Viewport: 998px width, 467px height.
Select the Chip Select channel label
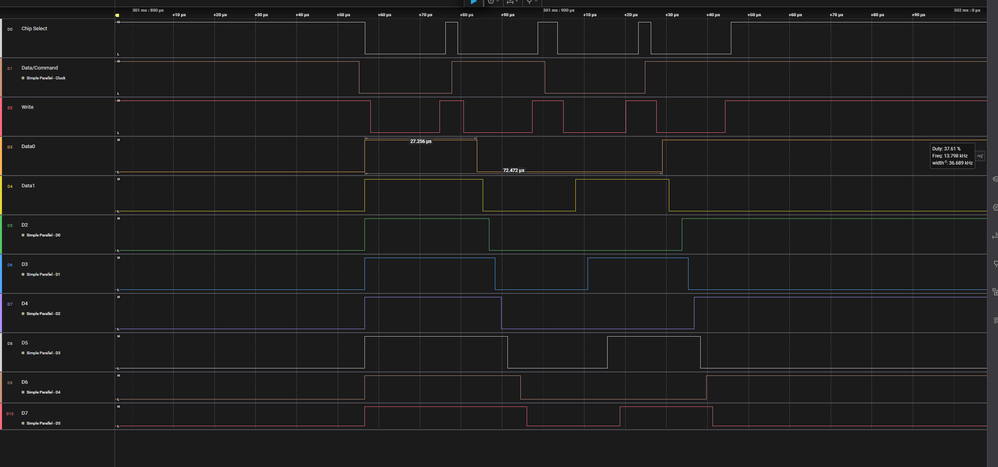(x=34, y=29)
